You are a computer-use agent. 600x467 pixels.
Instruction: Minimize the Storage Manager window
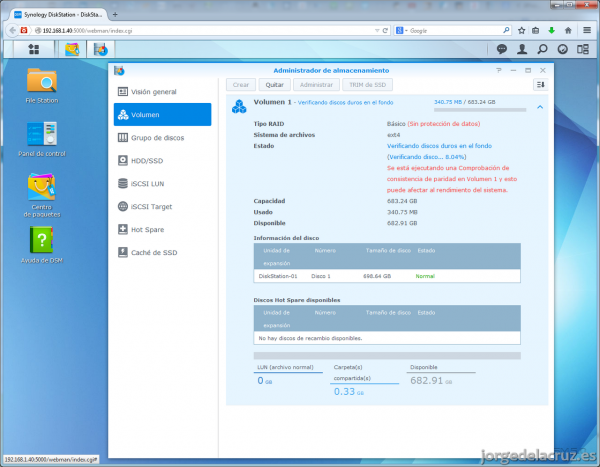513,70
